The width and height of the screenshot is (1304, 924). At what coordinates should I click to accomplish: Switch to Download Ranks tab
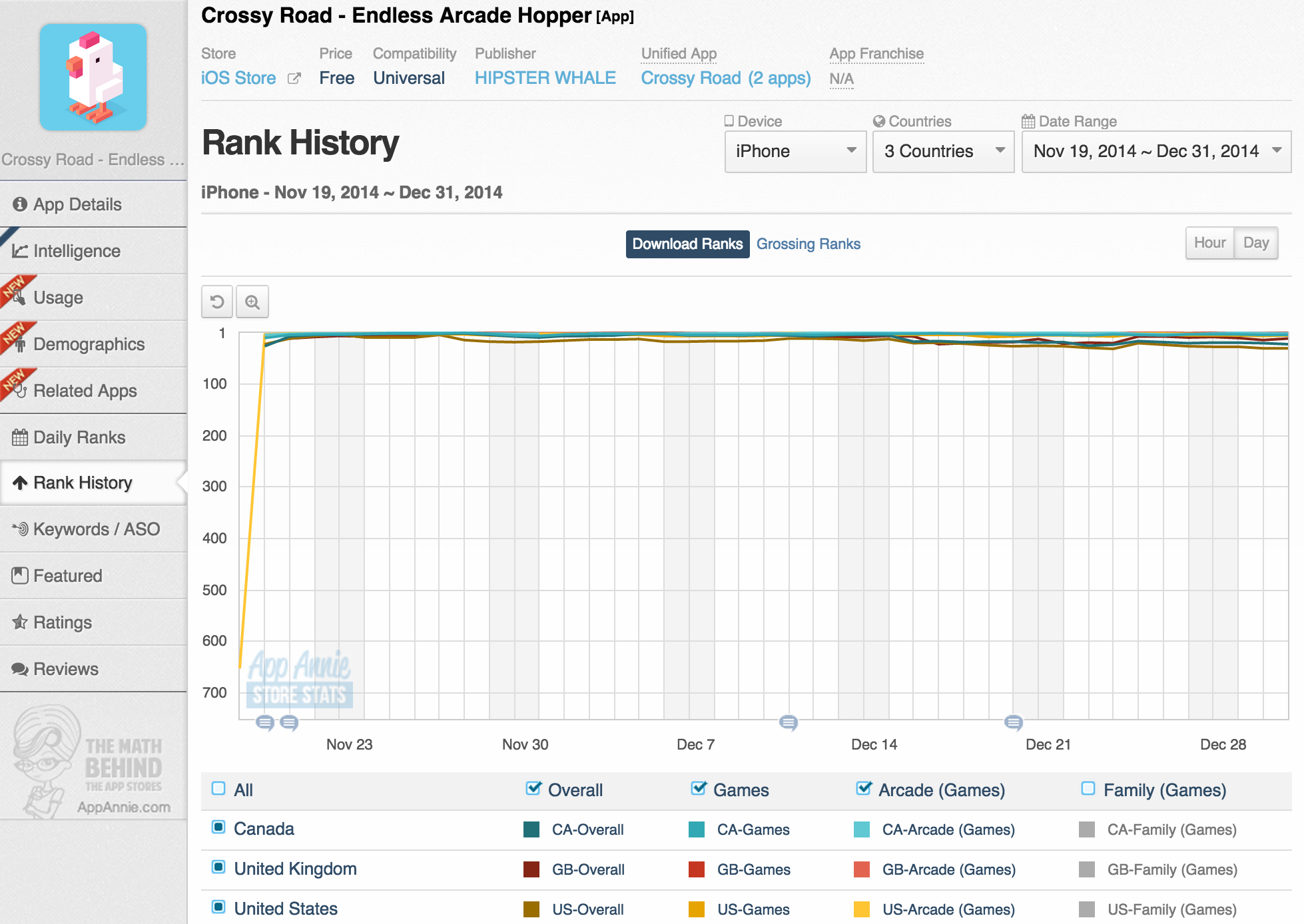[687, 244]
